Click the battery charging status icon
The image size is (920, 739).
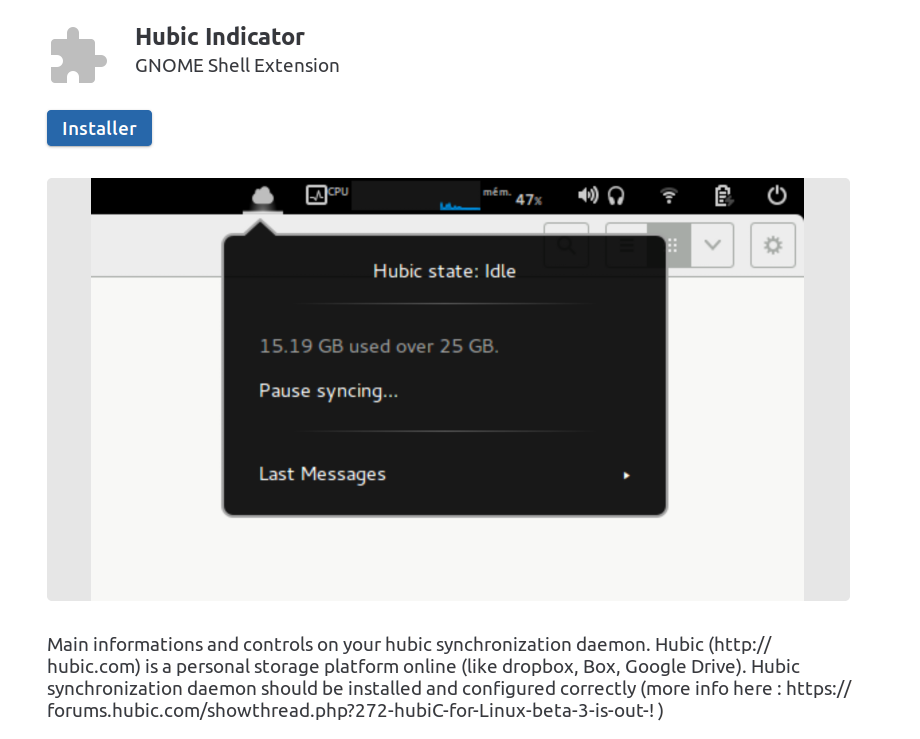(x=724, y=196)
